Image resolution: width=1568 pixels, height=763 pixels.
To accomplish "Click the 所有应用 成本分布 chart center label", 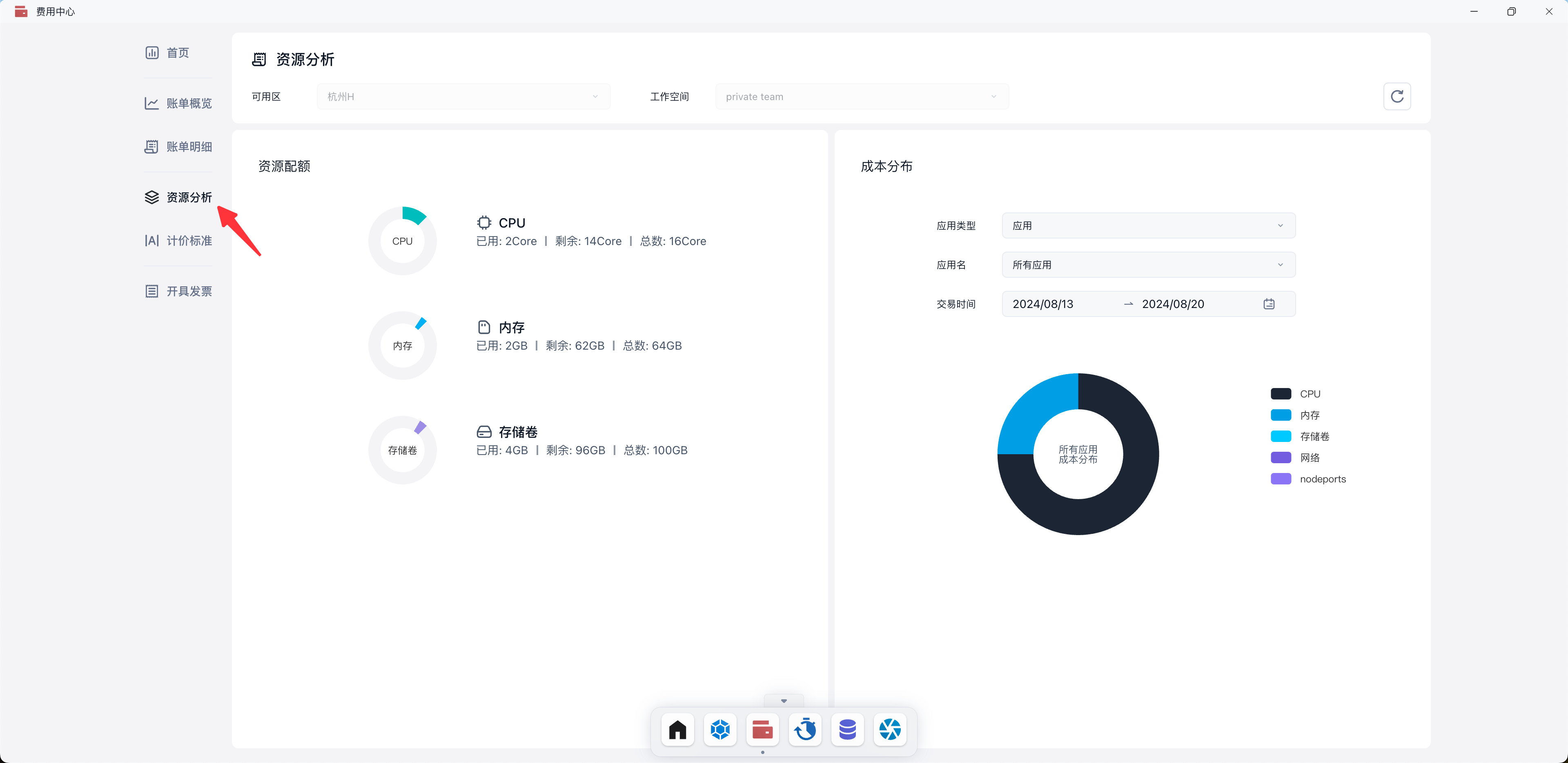I will click(x=1078, y=454).
